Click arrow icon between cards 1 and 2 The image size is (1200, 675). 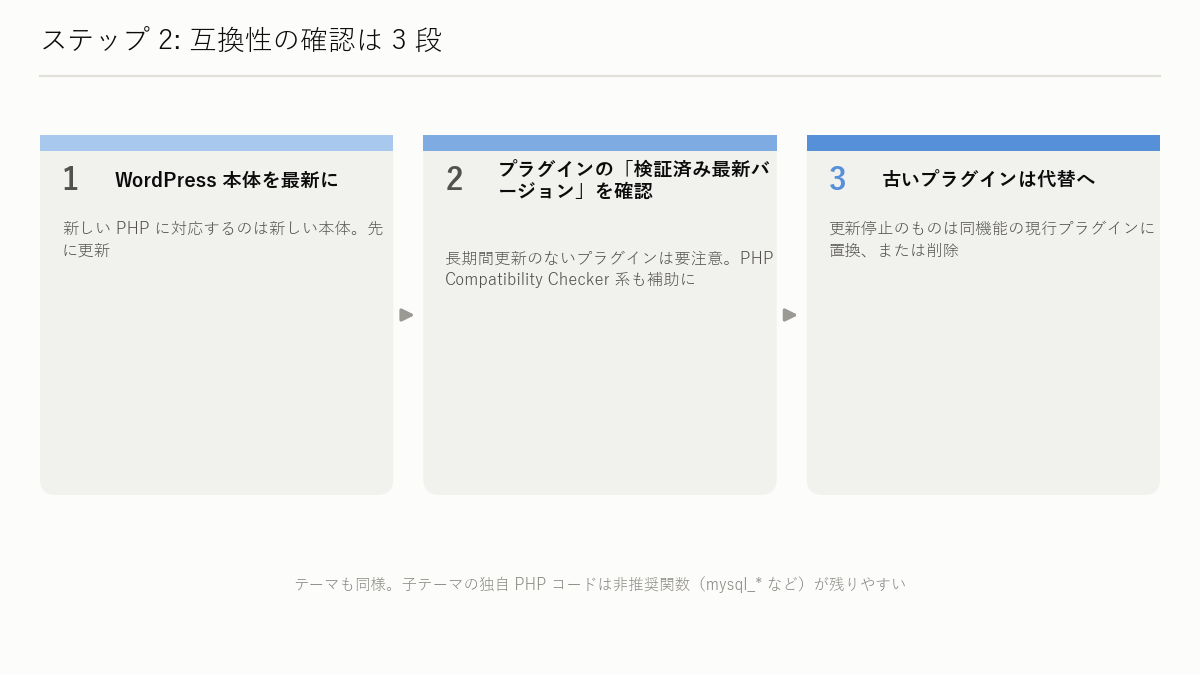(406, 315)
